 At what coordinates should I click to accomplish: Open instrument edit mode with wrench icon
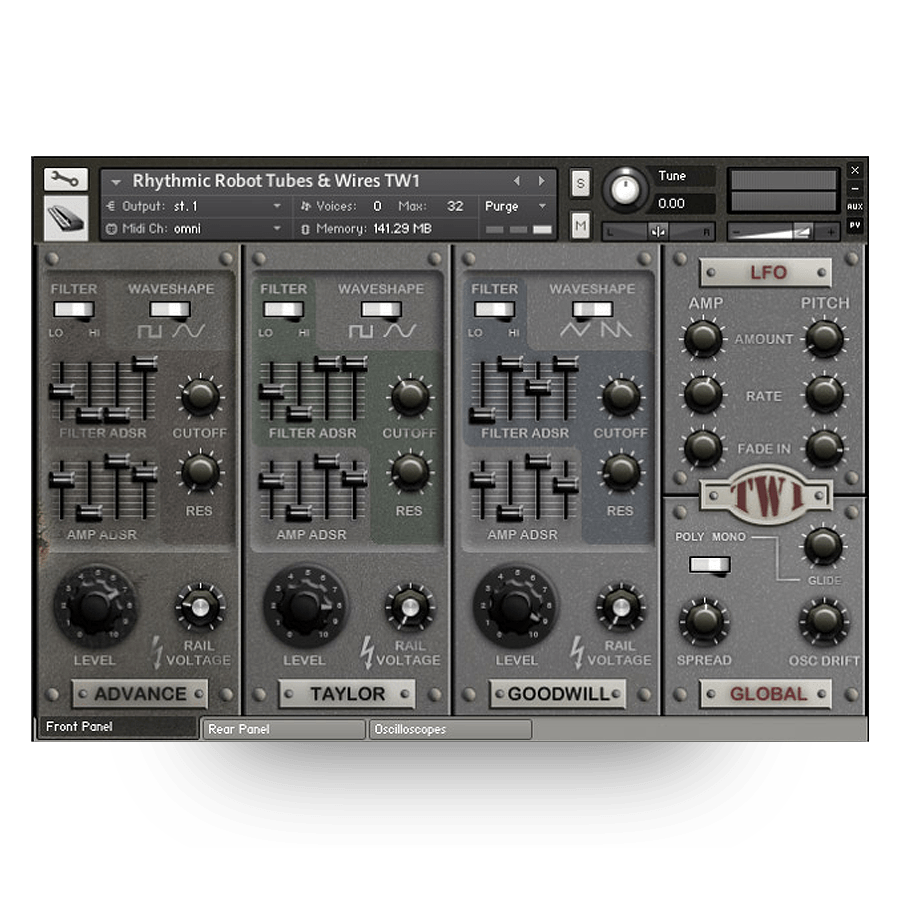(x=66, y=180)
